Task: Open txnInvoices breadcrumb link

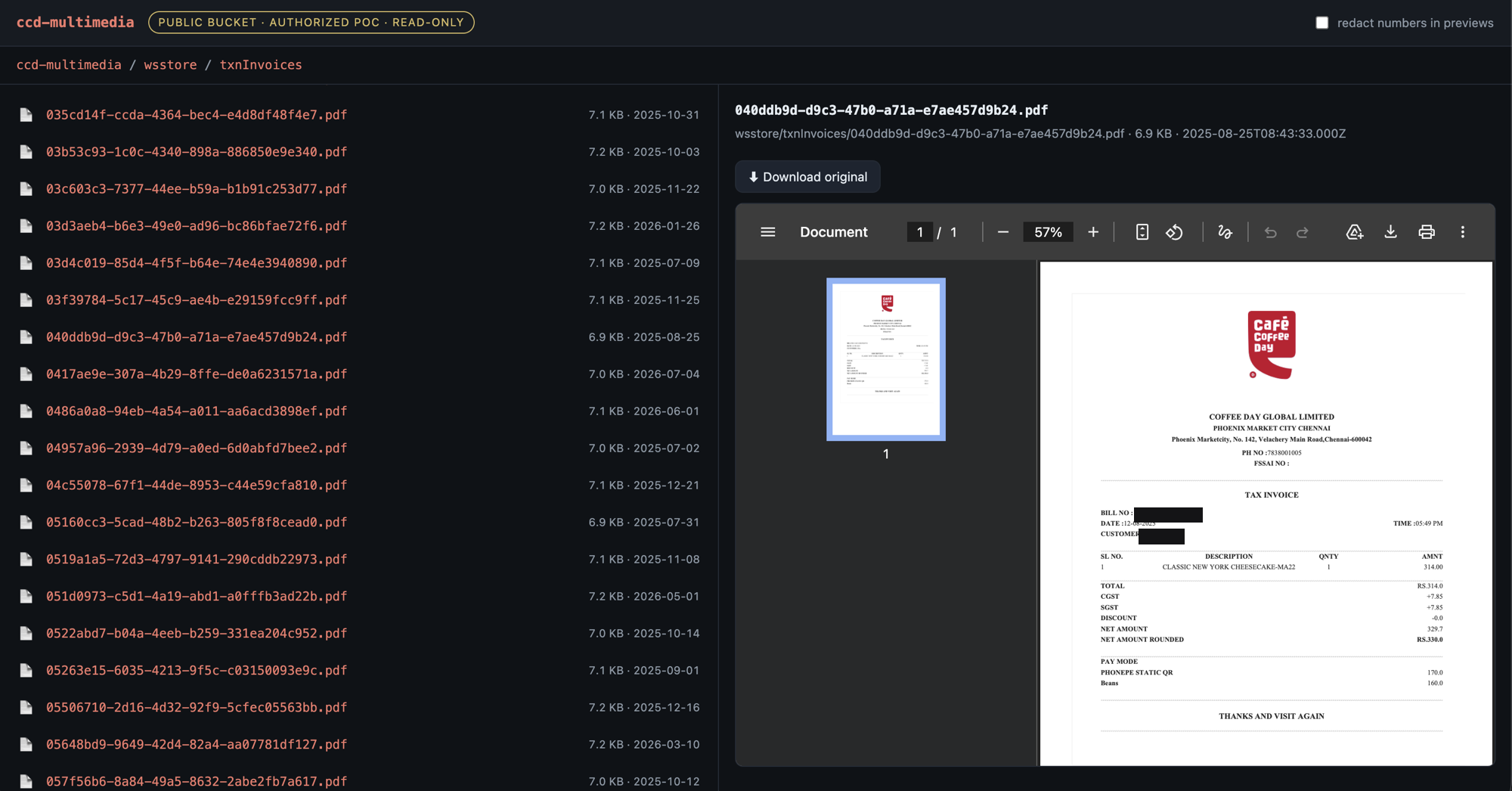Action: point(261,65)
